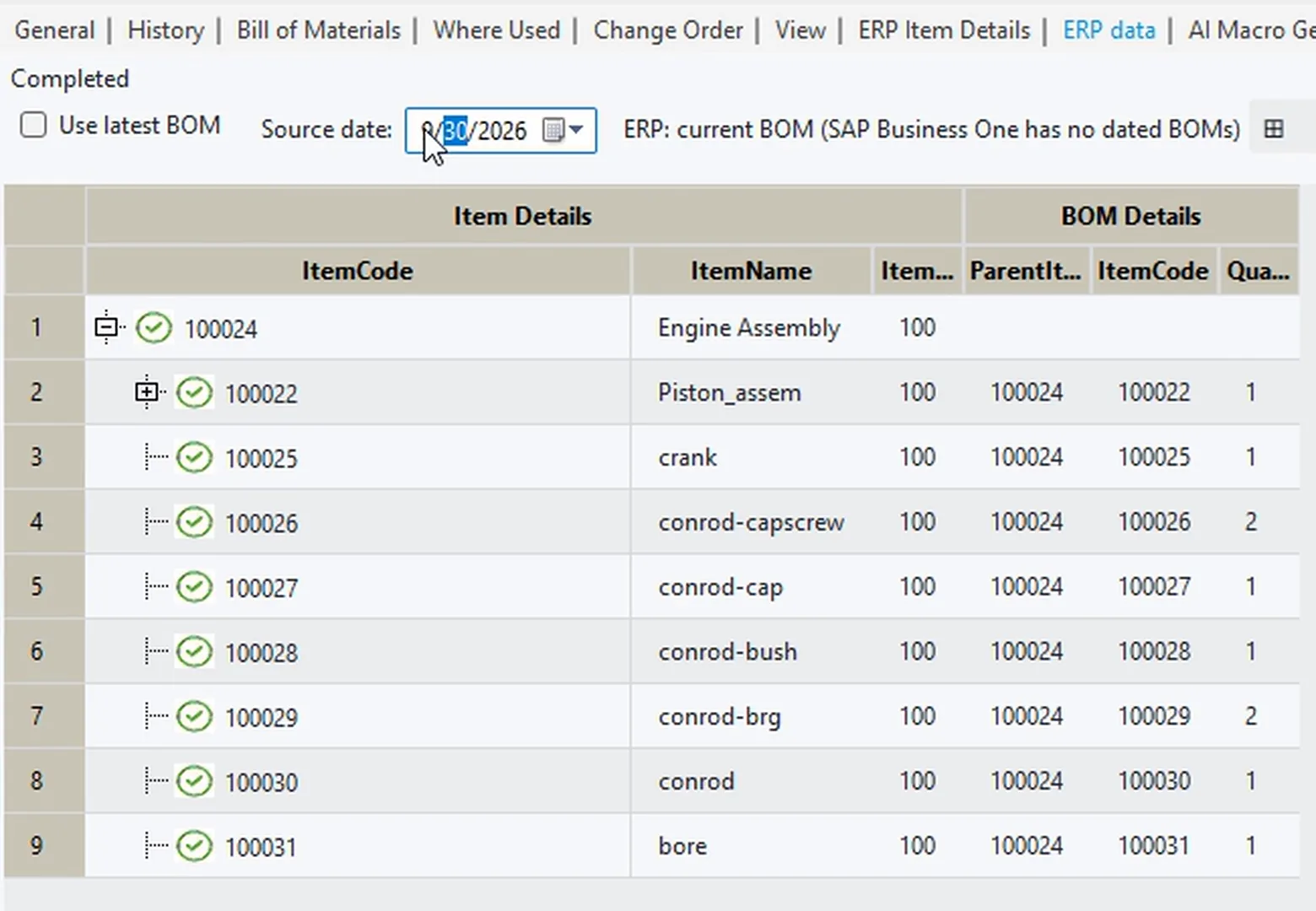The image size is (1316, 911).
Task: Open the View tab
Action: (801, 30)
